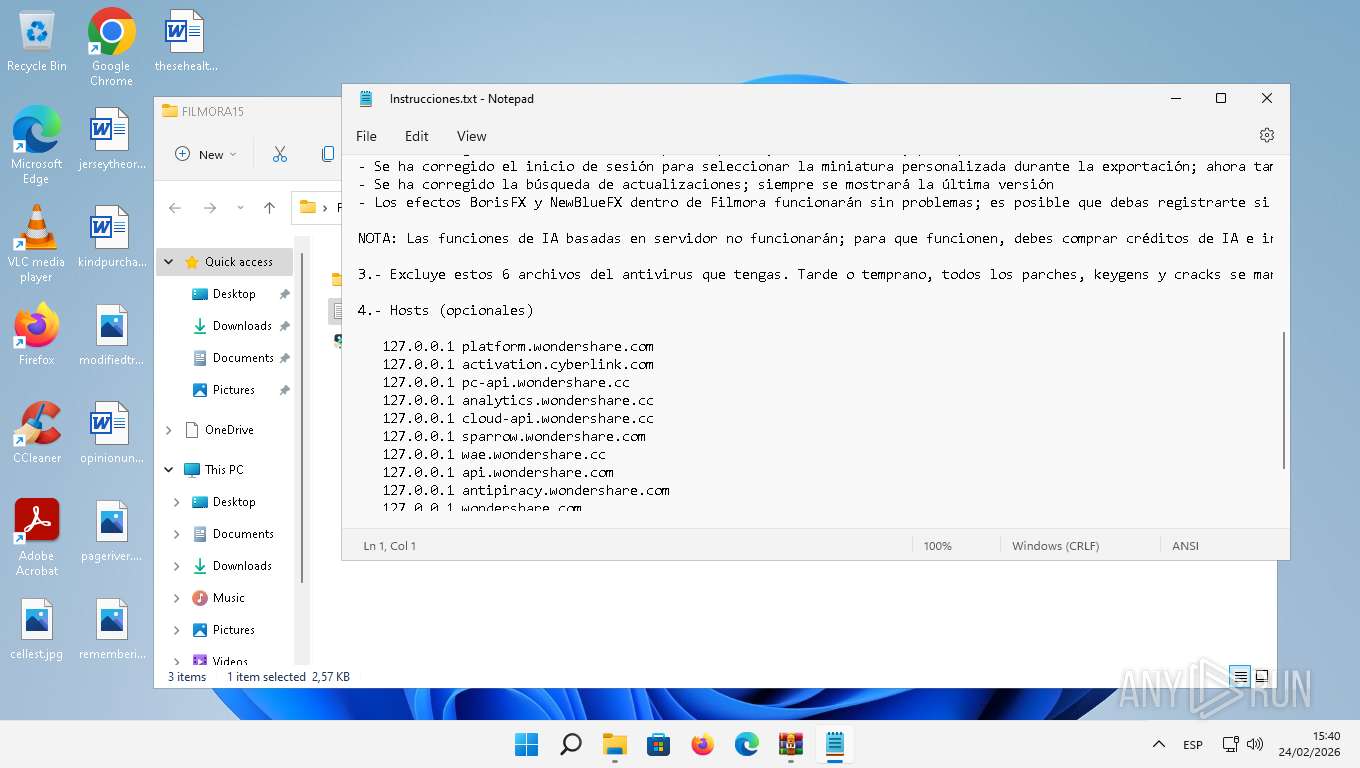This screenshot has width=1360, height=768.
Task: Switch Explorer to details view
Action: tap(1241, 676)
